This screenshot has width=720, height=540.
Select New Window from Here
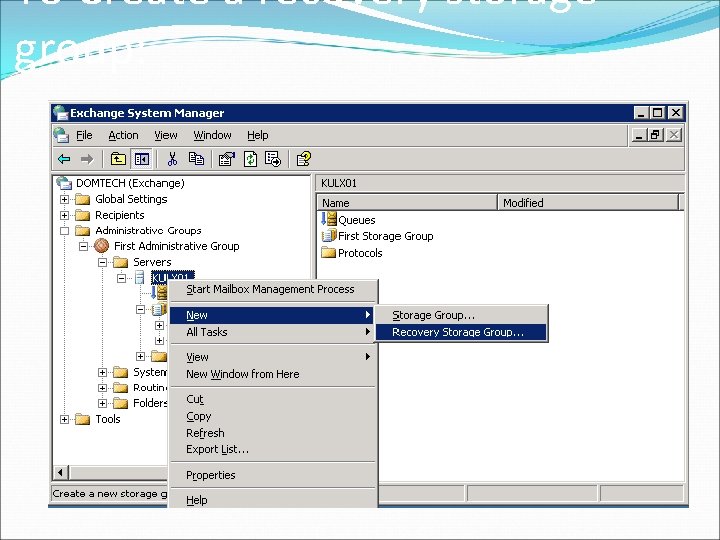(x=273, y=374)
